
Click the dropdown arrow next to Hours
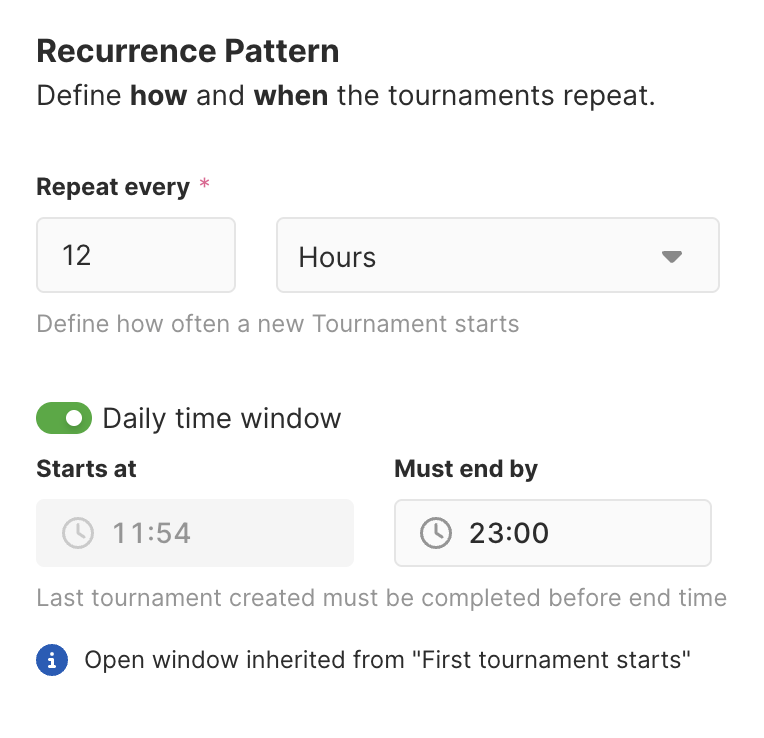(671, 256)
